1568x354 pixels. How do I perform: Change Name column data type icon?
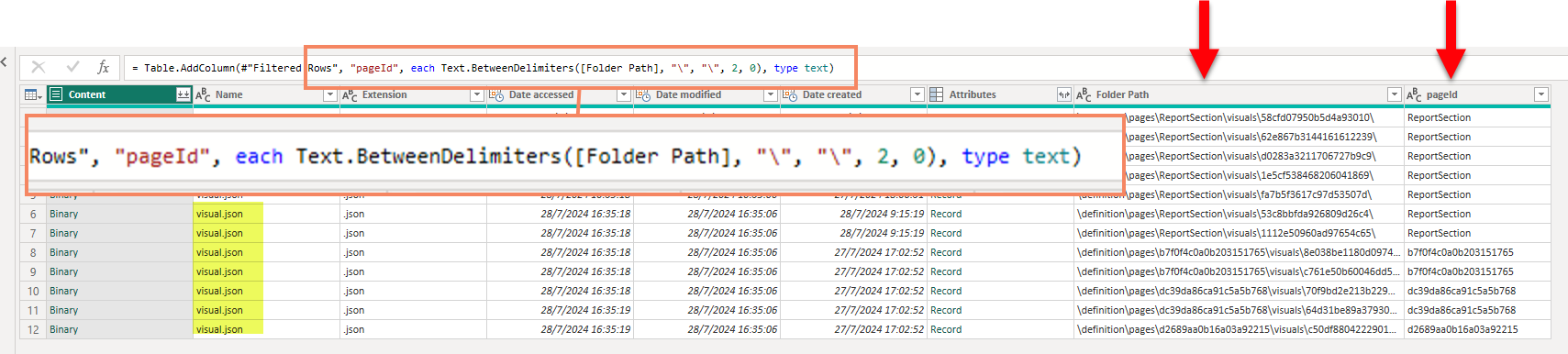[203, 94]
